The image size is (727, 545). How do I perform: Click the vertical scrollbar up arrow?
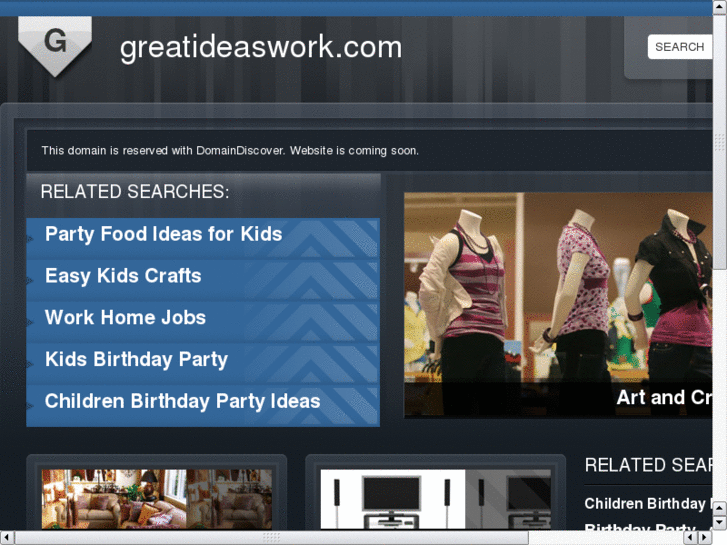tap(720, 6)
